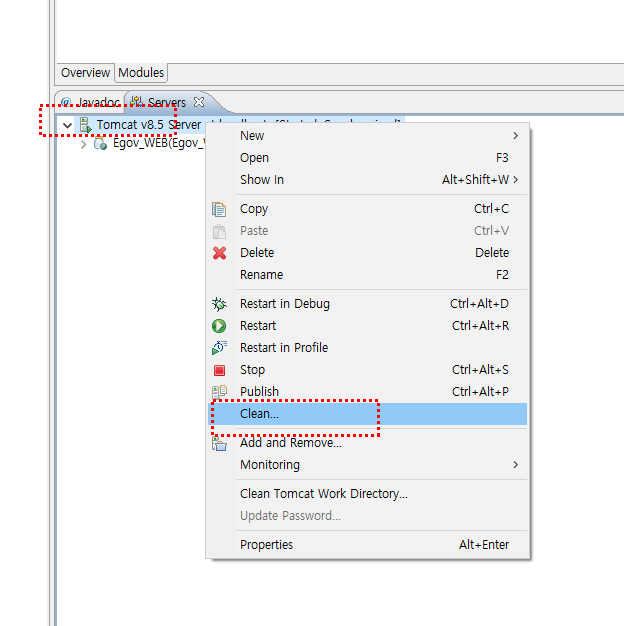The width and height of the screenshot is (624, 626).
Task: Click Monitoring menu entry
Action: click(367, 465)
